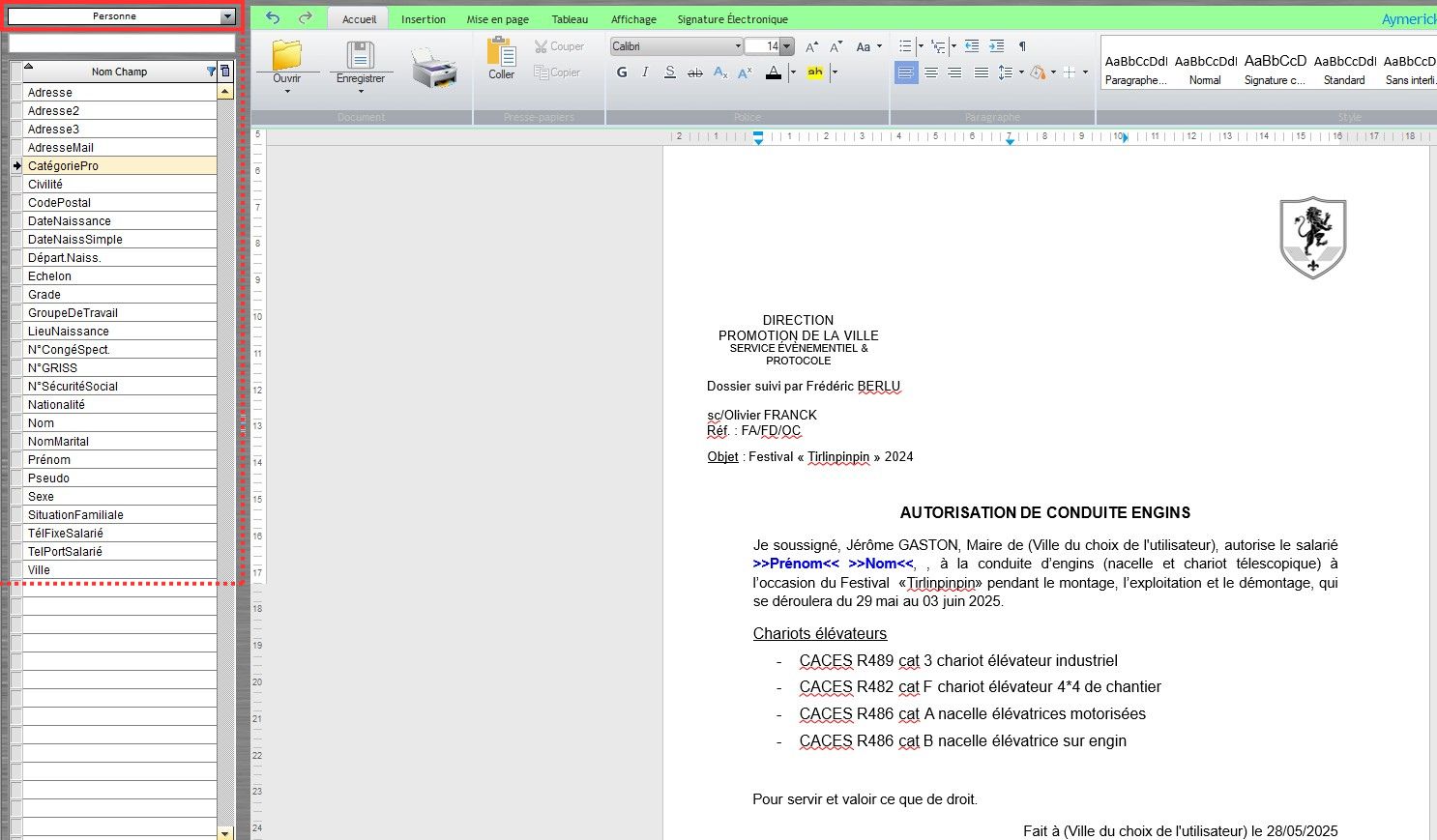
Task: Open the font size 14 dropdown
Action: click(x=787, y=46)
